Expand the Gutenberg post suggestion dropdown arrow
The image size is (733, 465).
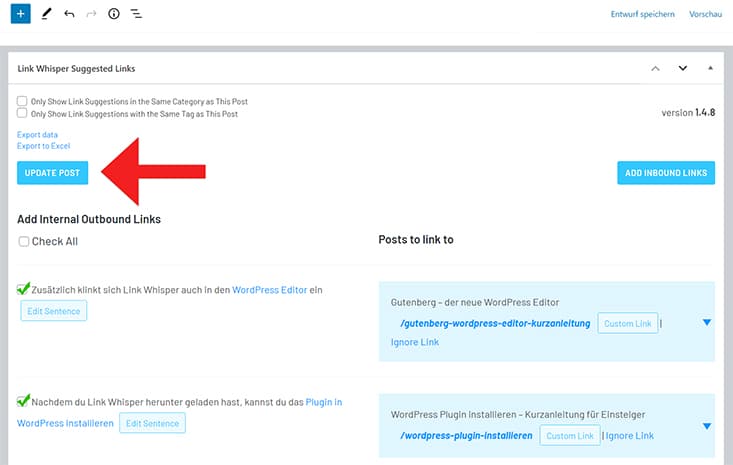click(x=707, y=322)
